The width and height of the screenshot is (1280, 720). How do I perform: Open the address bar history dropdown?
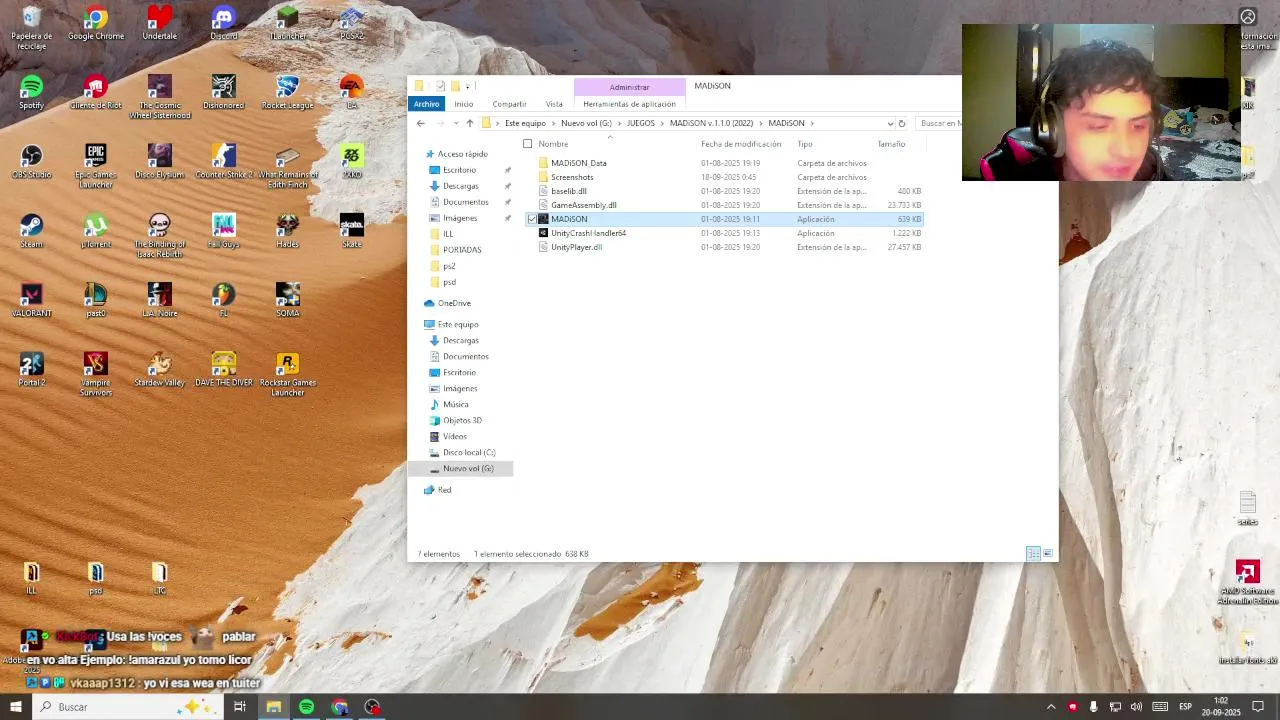pos(890,123)
